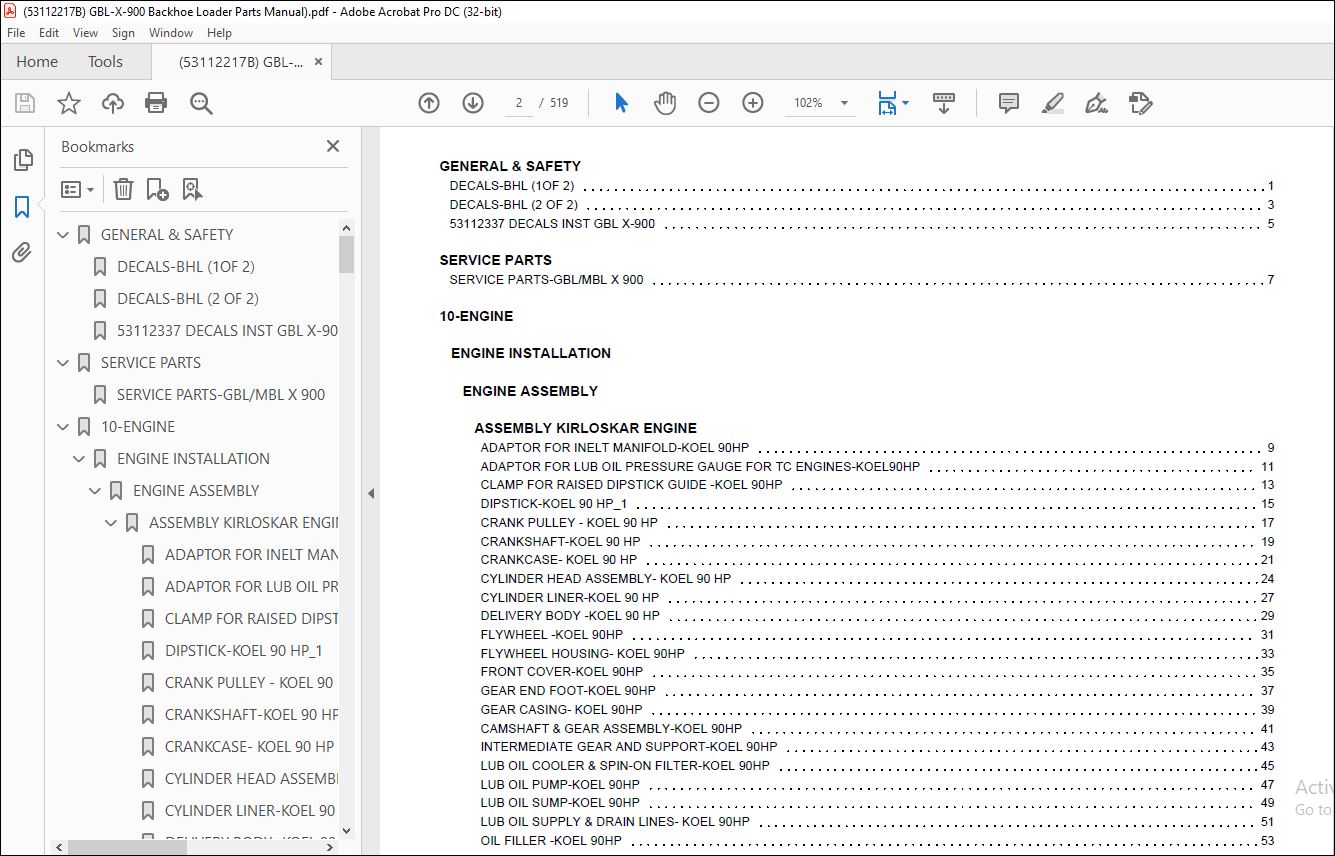Close the (53112217B) GBL document tab
This screenshot has width=1335, height=856.
click(318, 62)
